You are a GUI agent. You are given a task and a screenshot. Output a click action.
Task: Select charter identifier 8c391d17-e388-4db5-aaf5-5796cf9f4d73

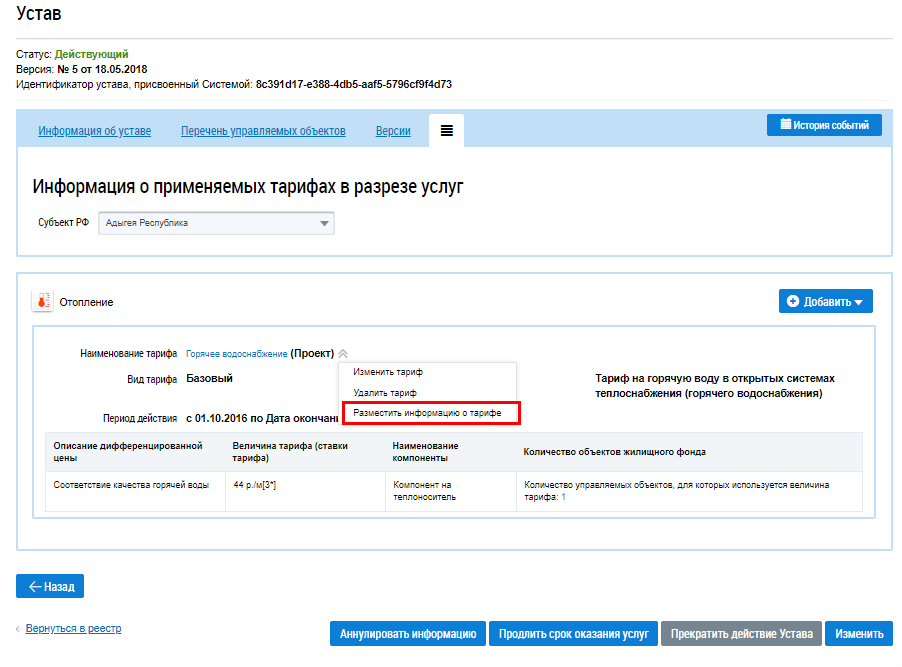point(354,84)
